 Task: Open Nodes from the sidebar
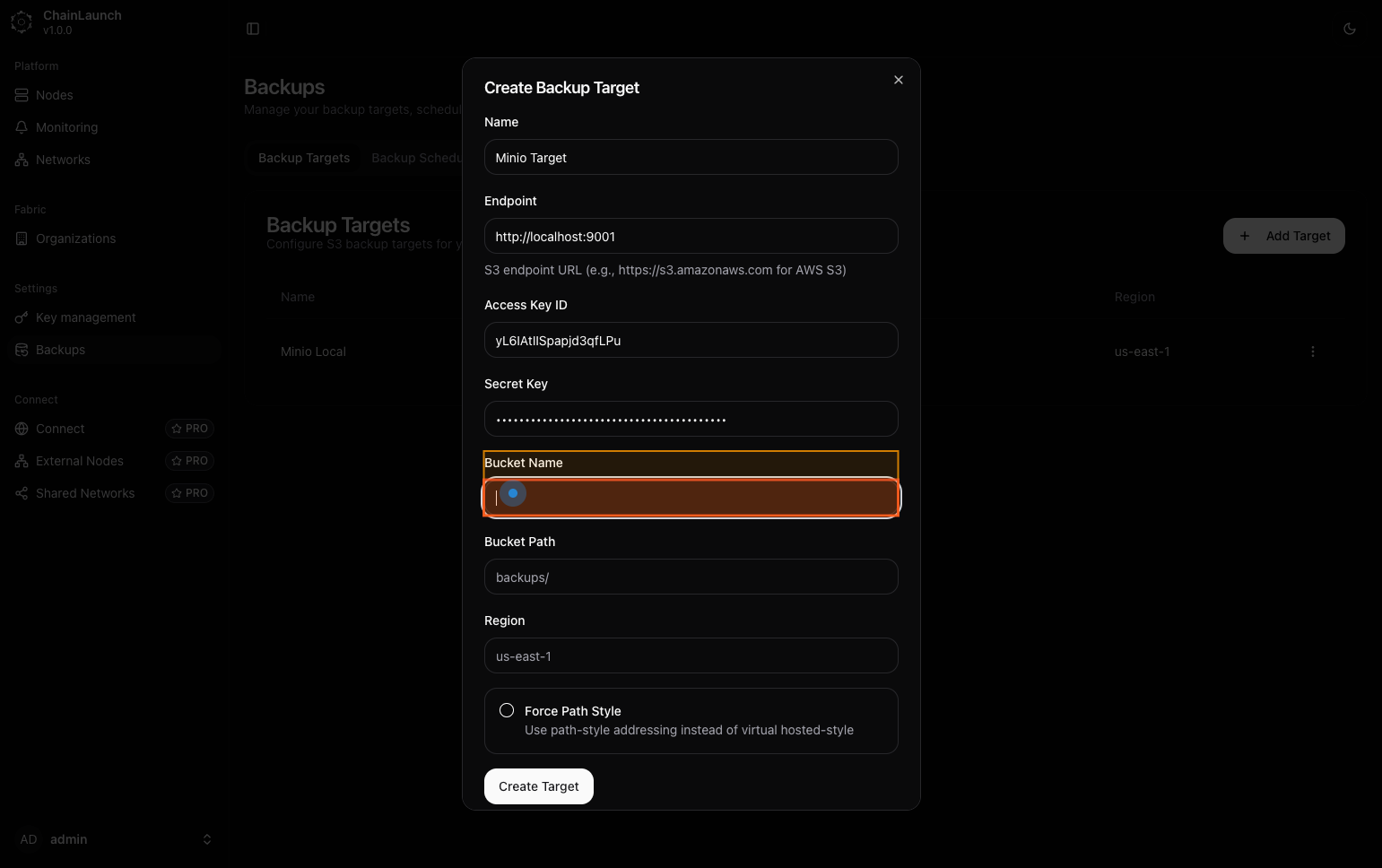pos(55,95)
